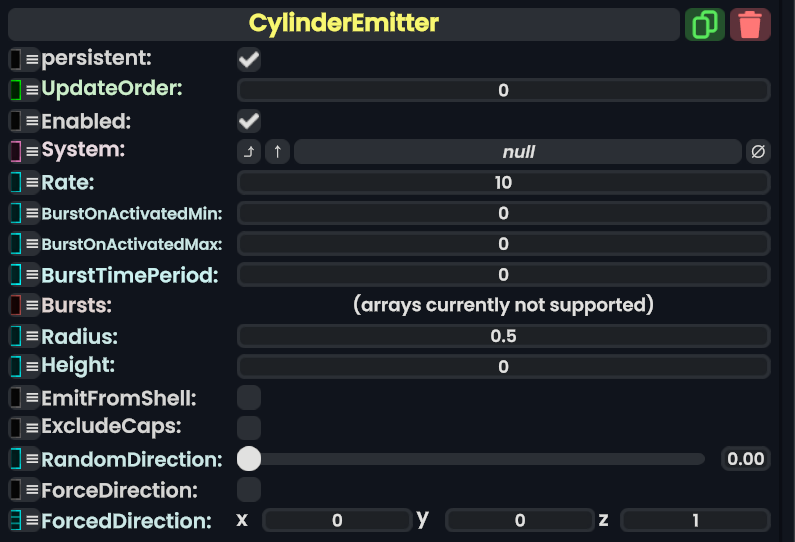Check the ExcludeCaps option
795x542 pixels.
pos(249,428)
